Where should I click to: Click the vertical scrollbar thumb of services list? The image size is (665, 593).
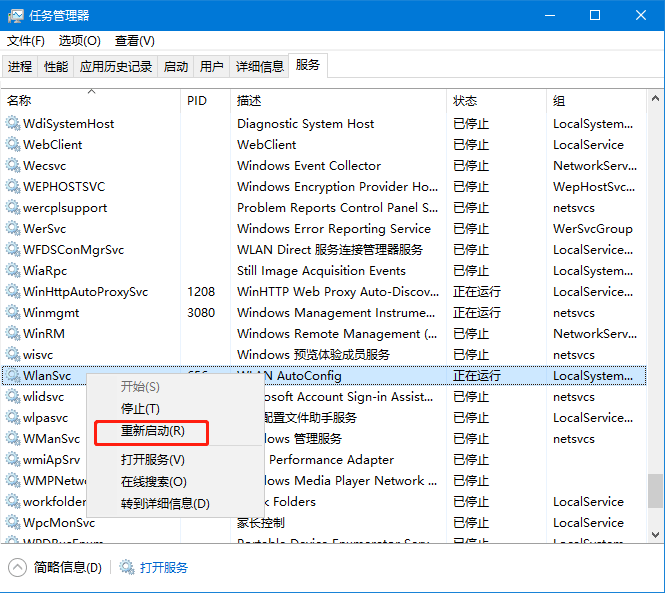click(x=655, y=490)
